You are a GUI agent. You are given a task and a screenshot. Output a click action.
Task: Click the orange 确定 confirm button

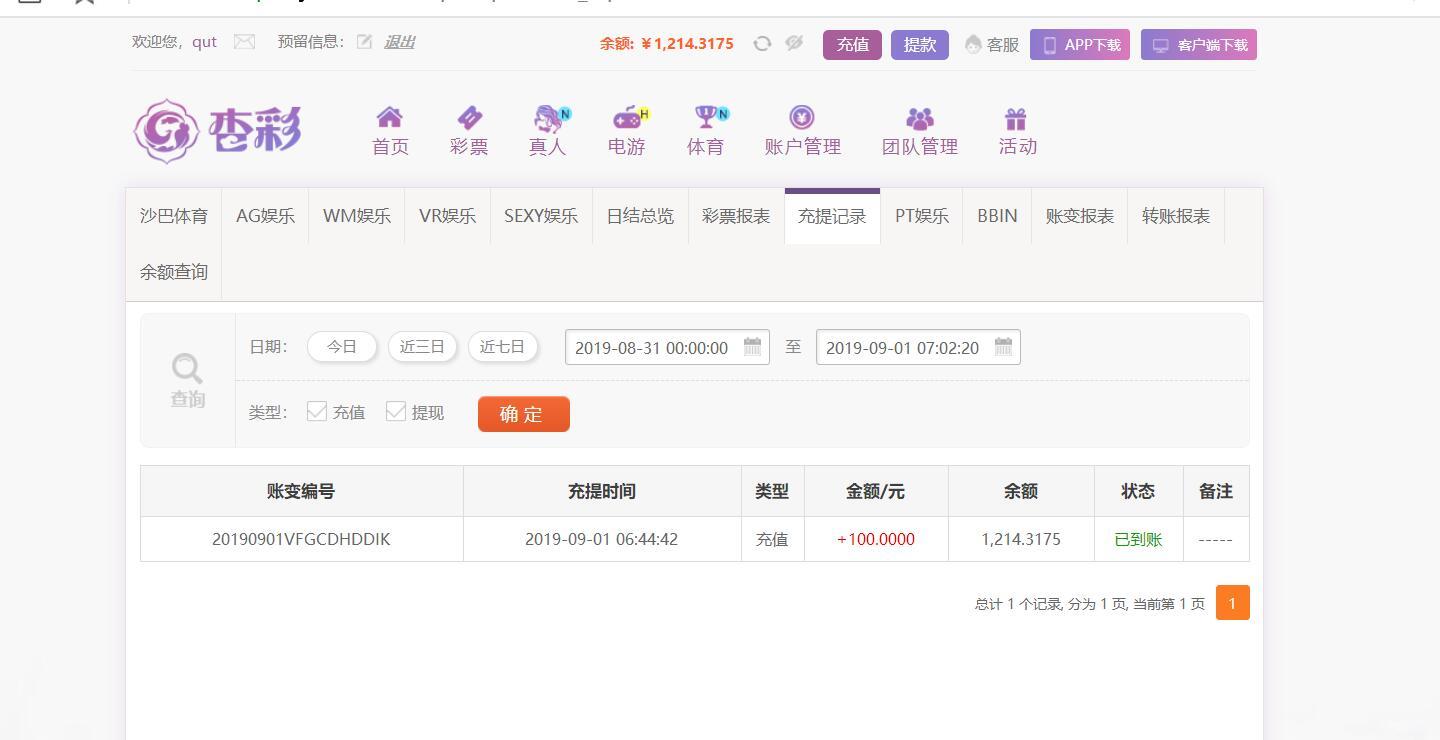click(x=524, y=414)
